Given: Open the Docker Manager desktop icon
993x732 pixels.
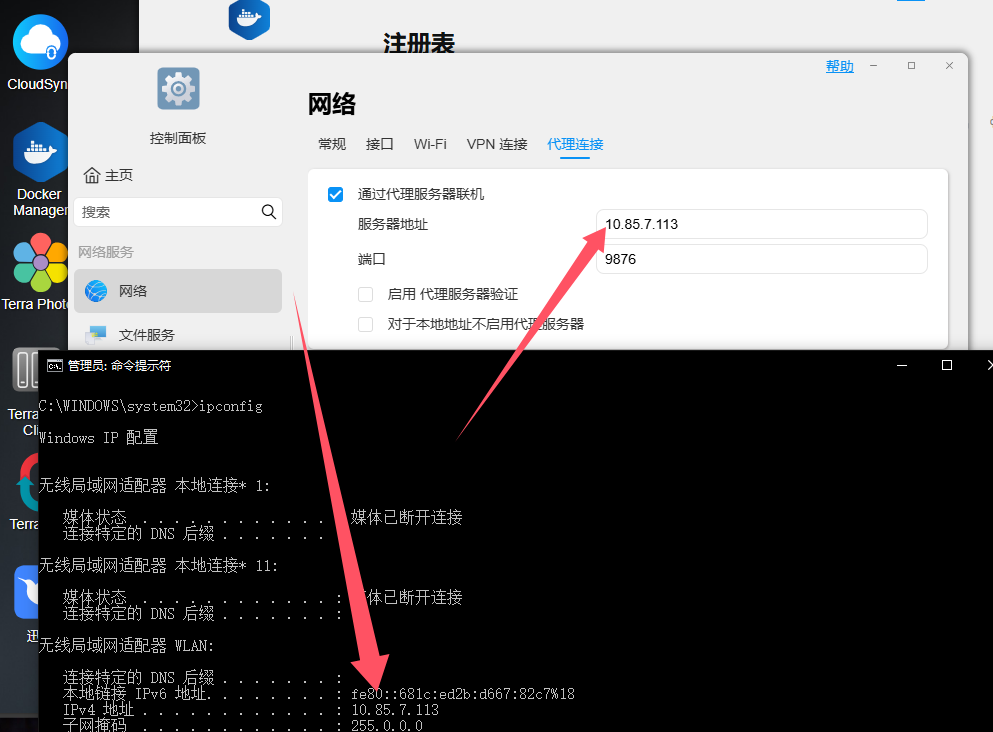Looking at the screenshot, I should tap(40, 153).
